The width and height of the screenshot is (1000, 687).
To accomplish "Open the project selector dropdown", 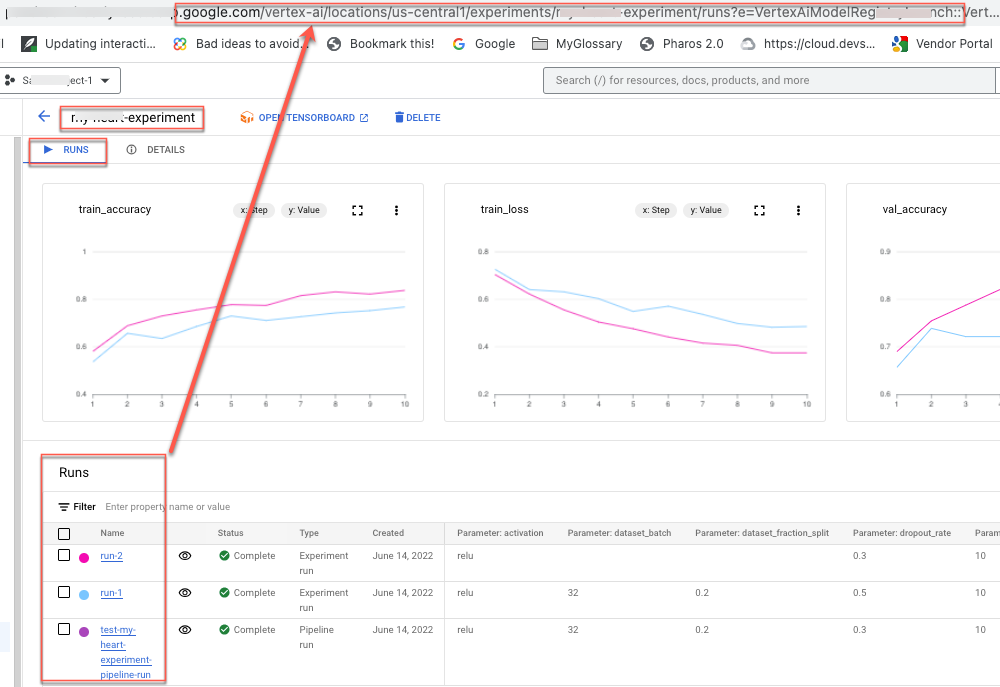I will [x=60, y=81].
